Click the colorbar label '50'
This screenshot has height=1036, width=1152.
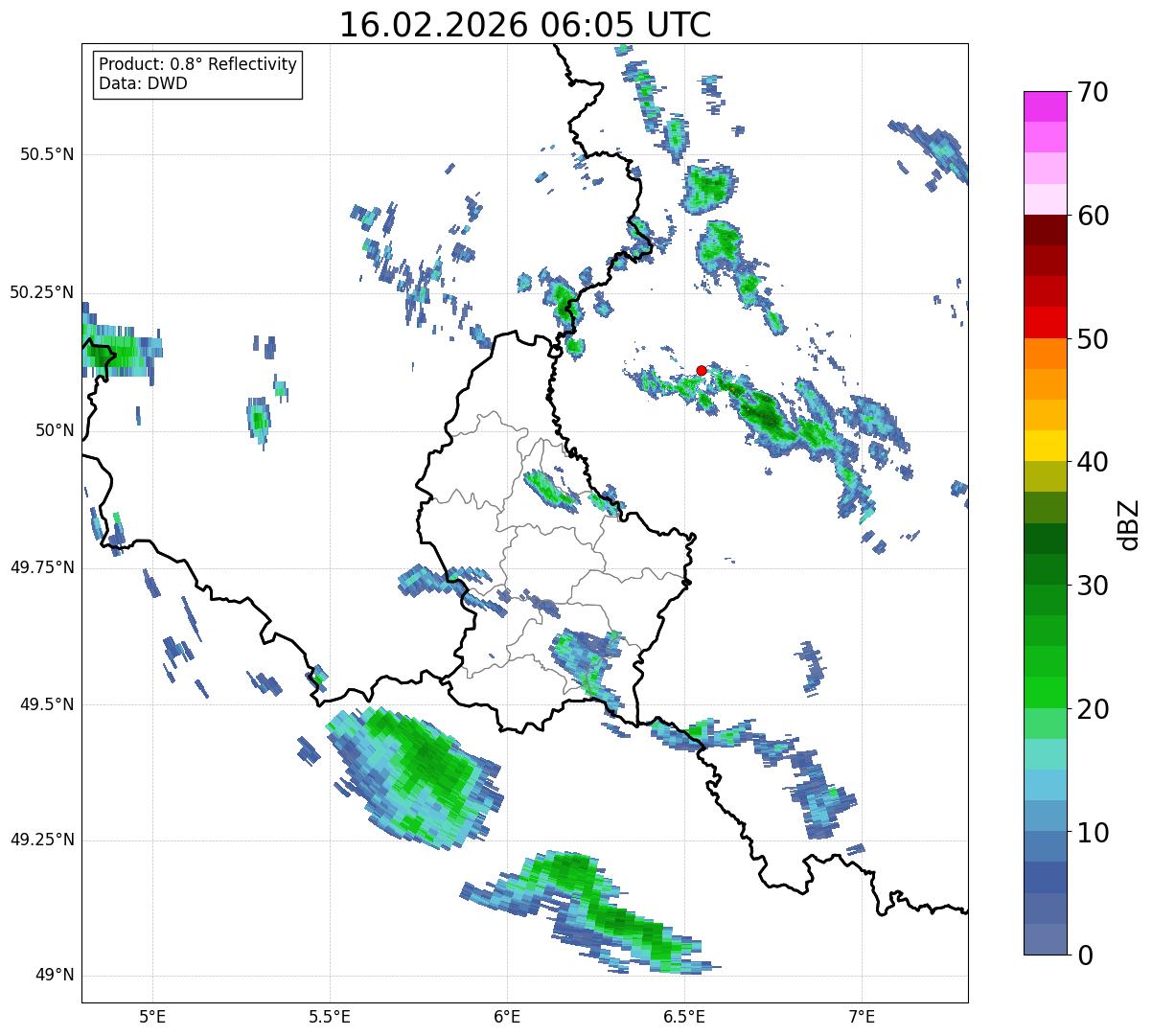point(1092,339)
